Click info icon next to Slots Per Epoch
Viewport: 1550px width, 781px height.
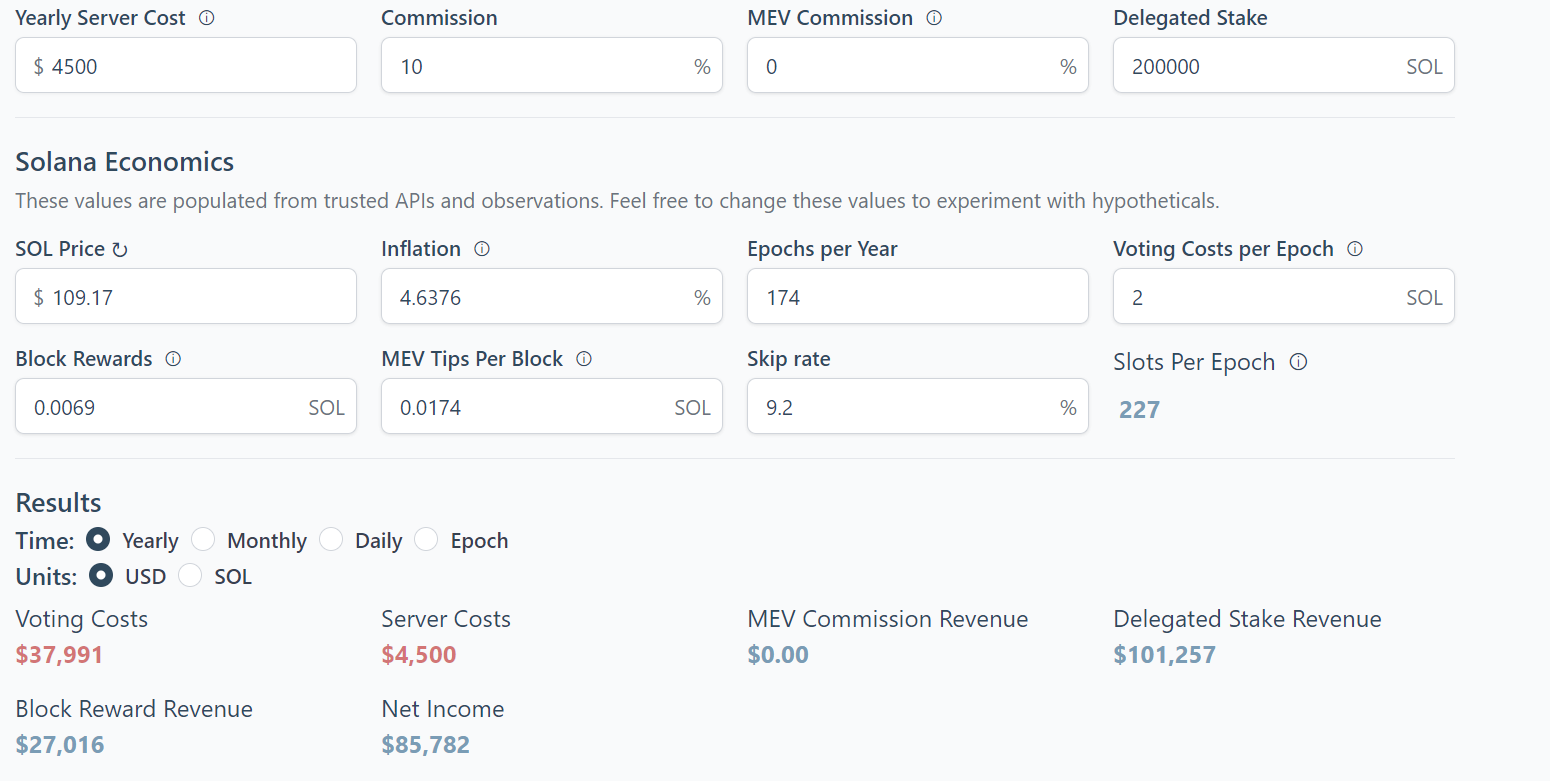[x=1298, y=362]
